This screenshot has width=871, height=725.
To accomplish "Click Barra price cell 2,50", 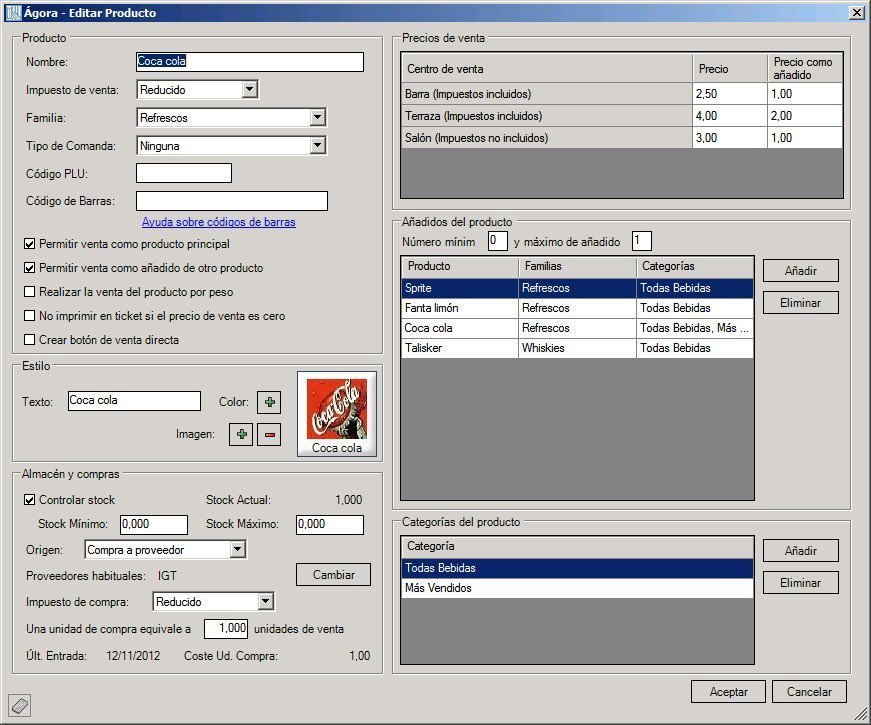I will click(x=729, y=94).
